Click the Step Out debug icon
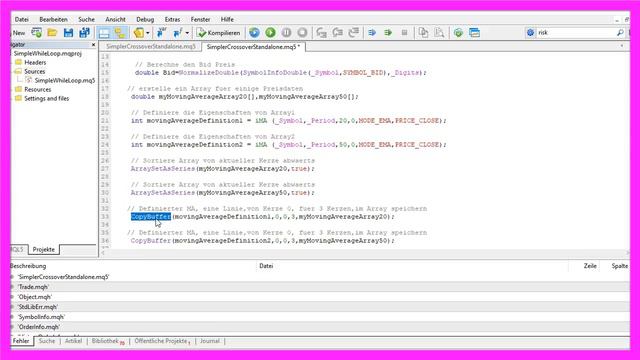 [x=353, y=33]
